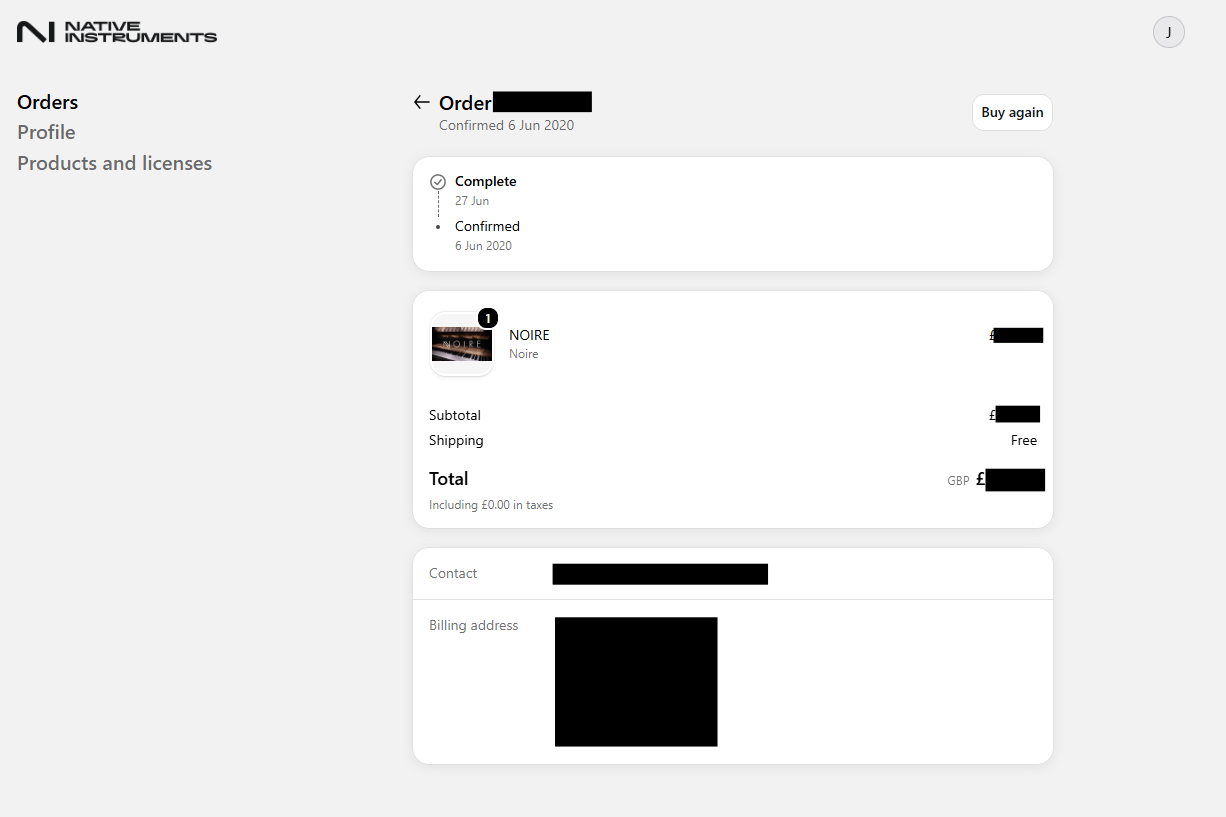Click the Subtotal label
The width and height of the screenshot is (1226, 817).
tap(455, 415)
